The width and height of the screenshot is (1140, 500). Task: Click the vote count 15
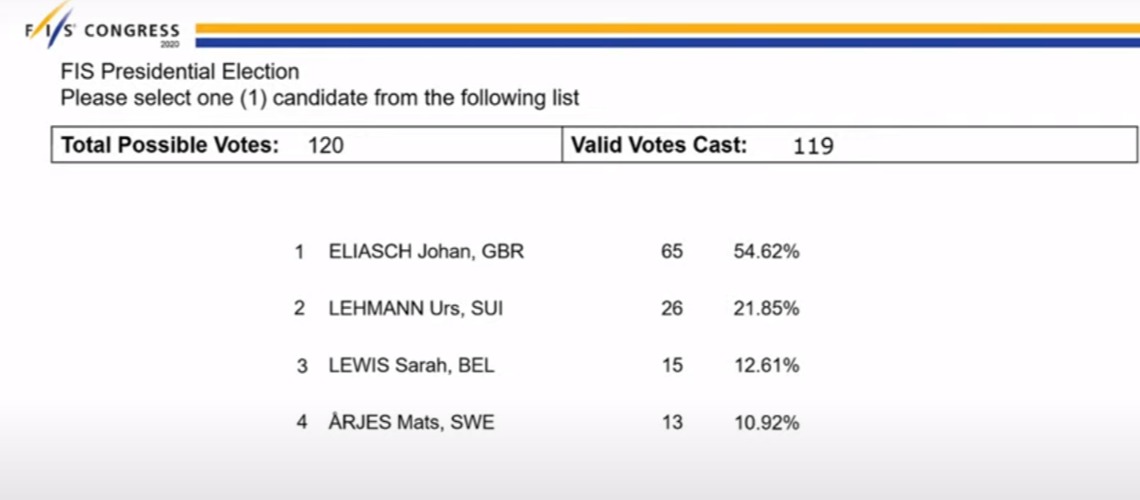coord(672,366)
